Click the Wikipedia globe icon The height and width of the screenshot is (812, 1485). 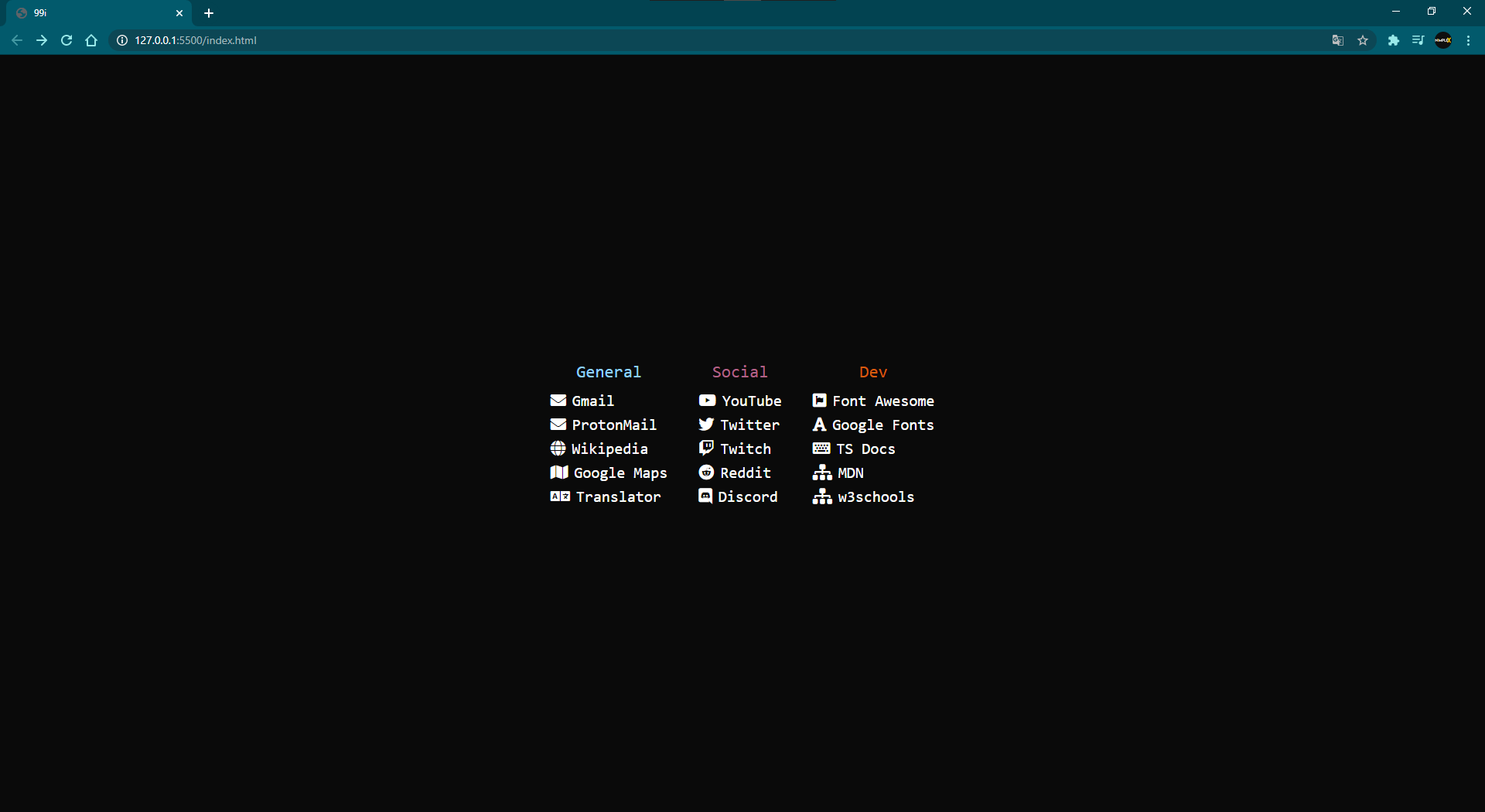tap(558, 448)
